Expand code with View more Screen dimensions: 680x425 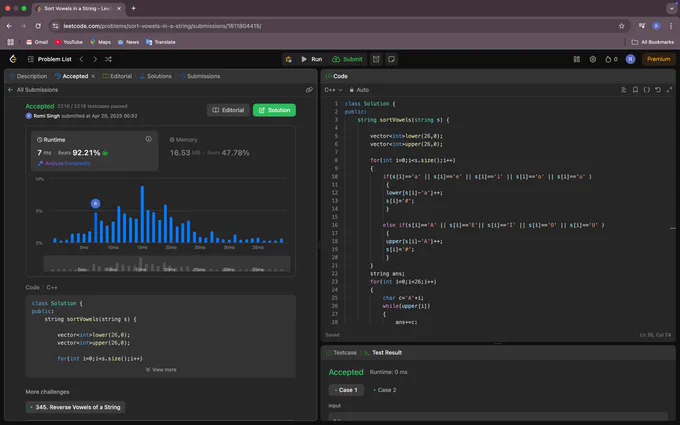pos(161,369)
